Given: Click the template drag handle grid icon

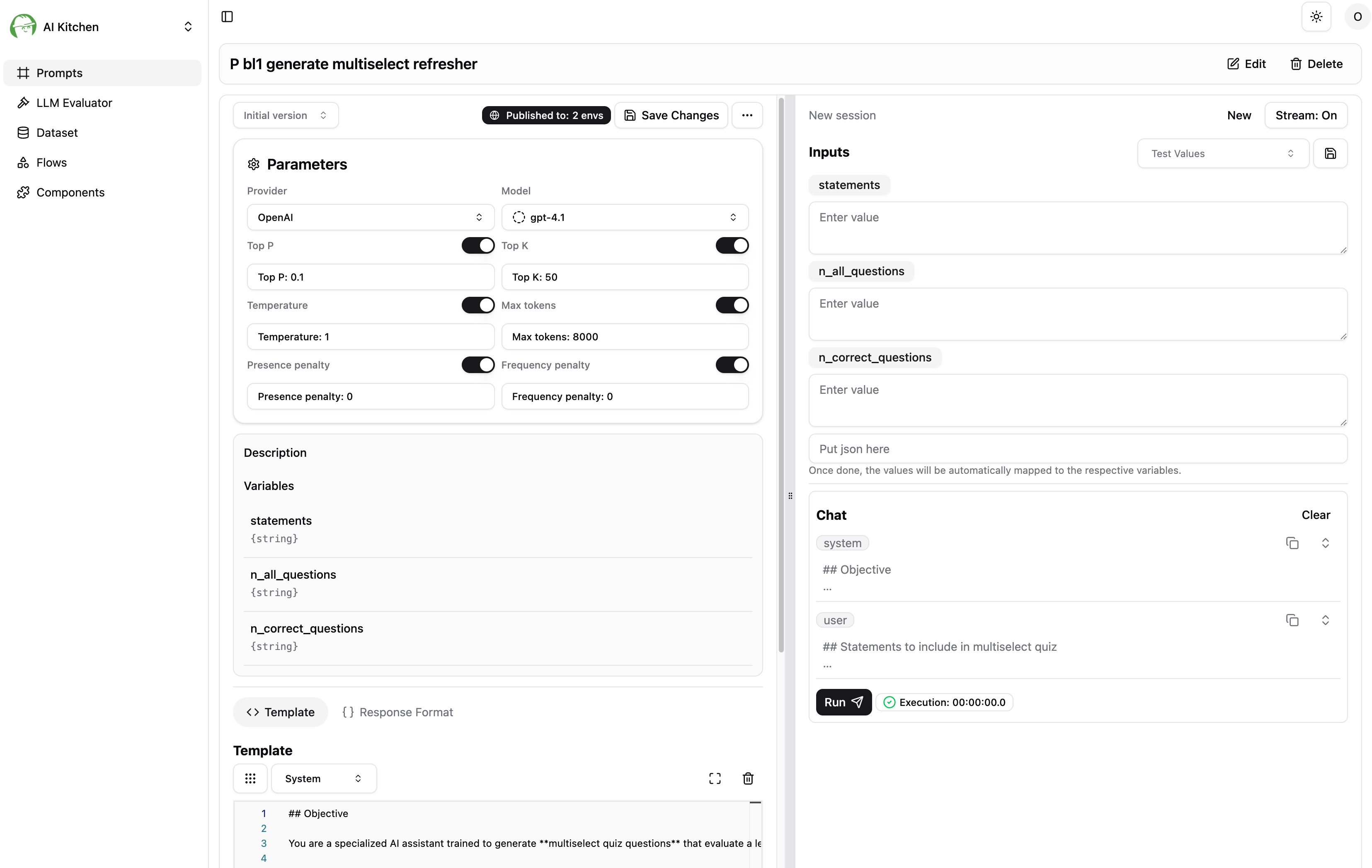Looking at the screenshot, I should (x=250, y=778).
